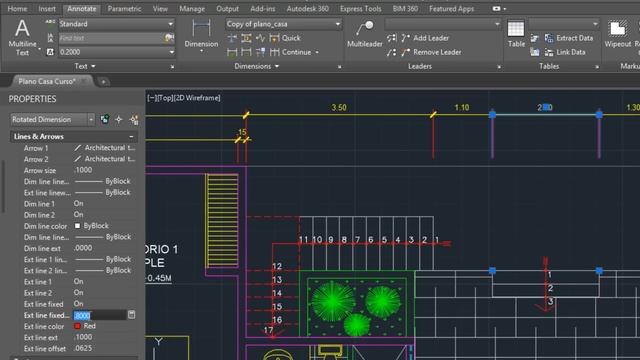Click the Collect multileaders icon
The width and height of the screenshot is (640, 360).
click(391, 52)
